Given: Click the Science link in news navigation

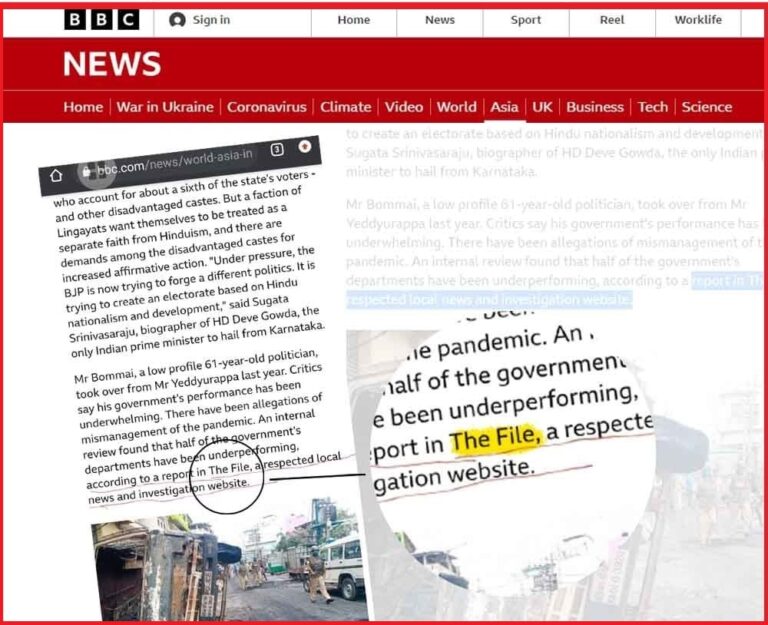Looking at the screenshot, I should (706, 107).
